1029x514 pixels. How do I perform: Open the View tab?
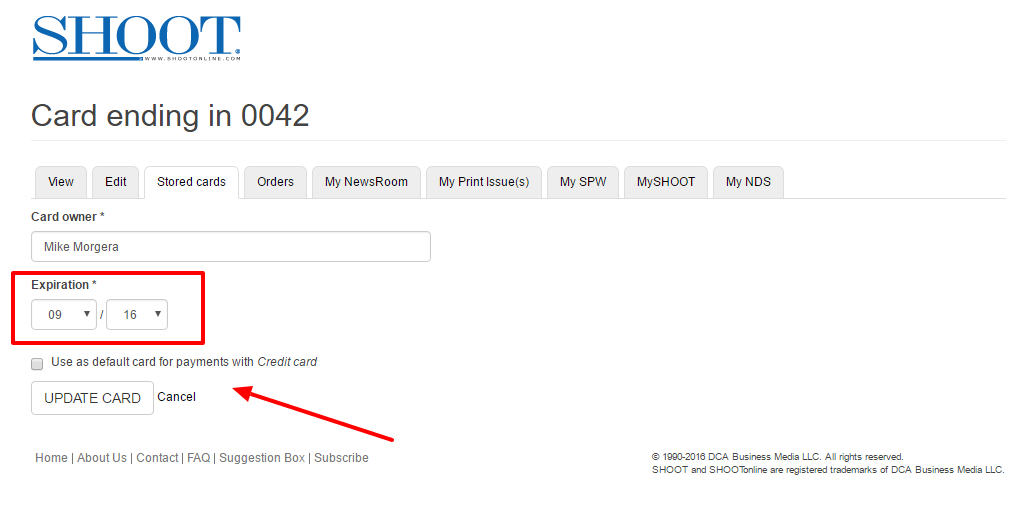(x=60, y=182)
